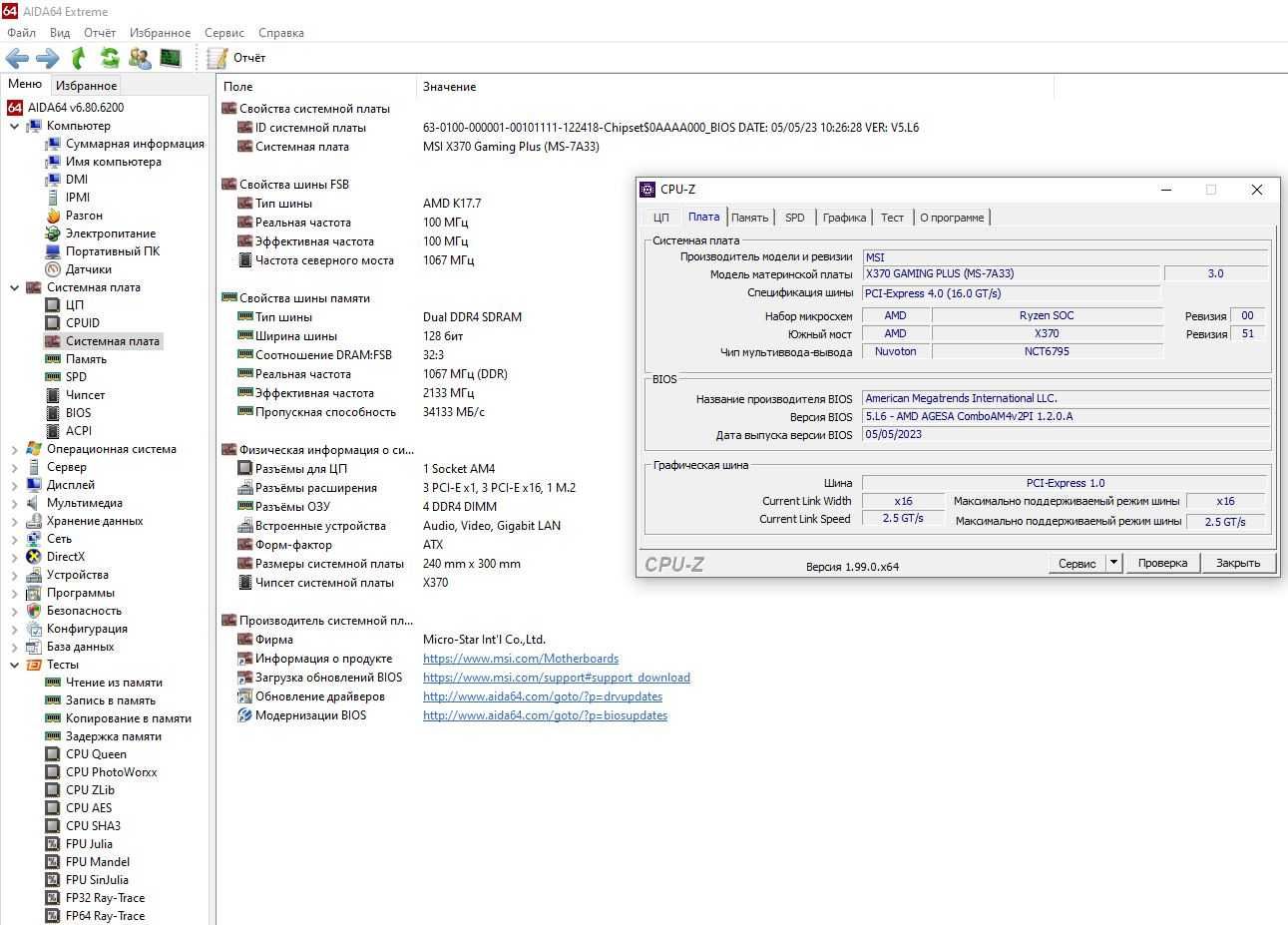Select the FPU Julia benchmark
This screenshot has height=925, width=1288.
coord(89,844)
